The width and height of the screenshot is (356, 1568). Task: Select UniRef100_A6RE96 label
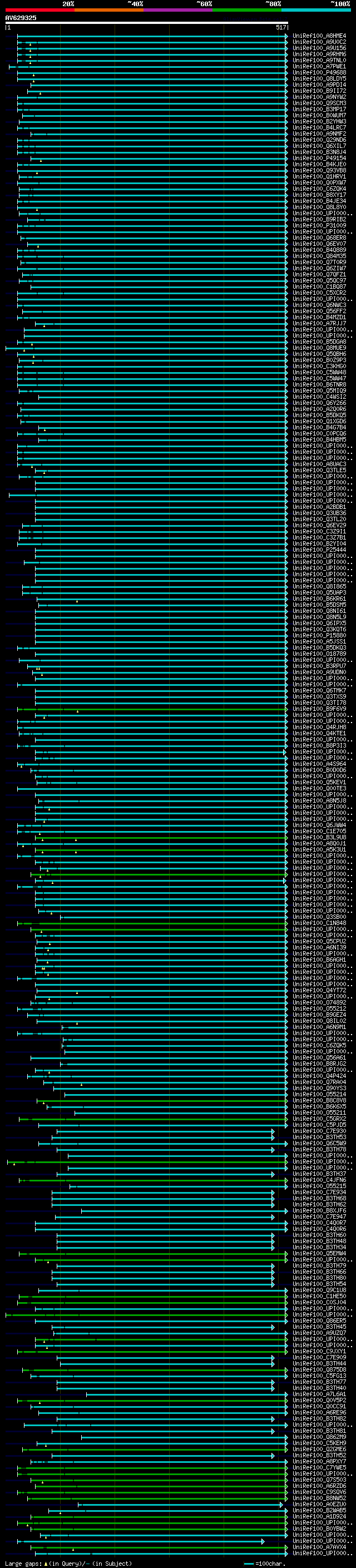coord(319,1413)
